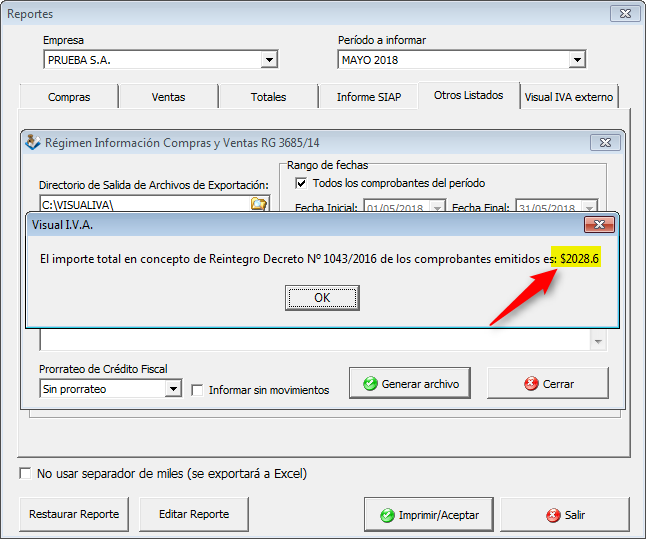Check No usar separador de miles option

(25, 473)
